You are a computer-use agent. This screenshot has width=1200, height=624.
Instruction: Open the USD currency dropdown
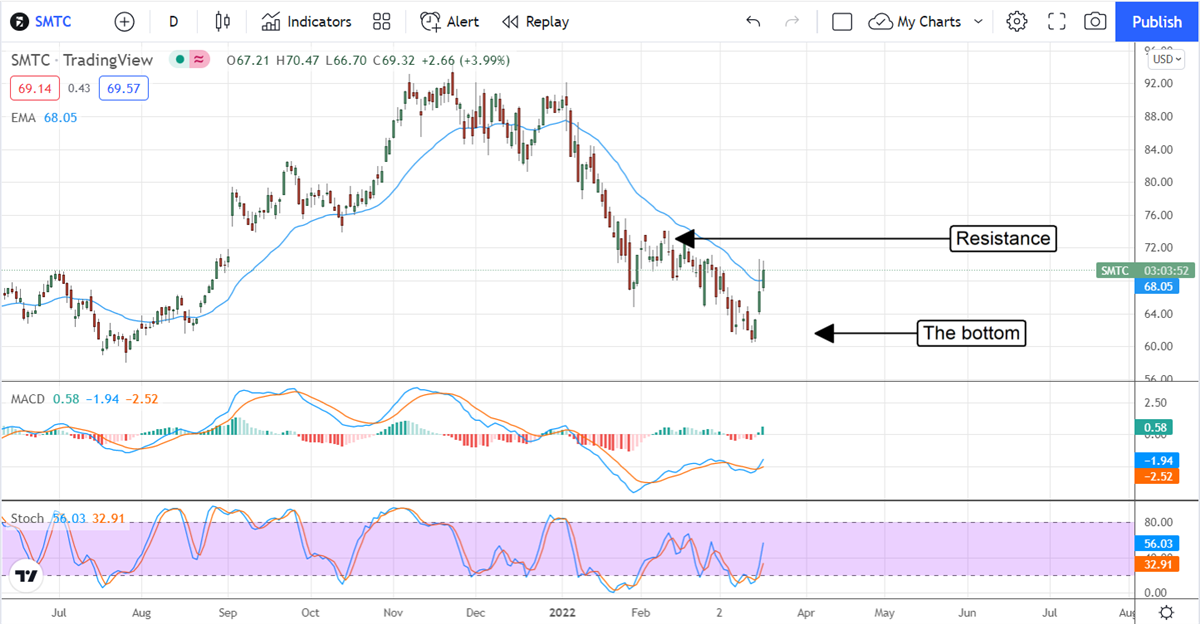tap(1165, 59)
